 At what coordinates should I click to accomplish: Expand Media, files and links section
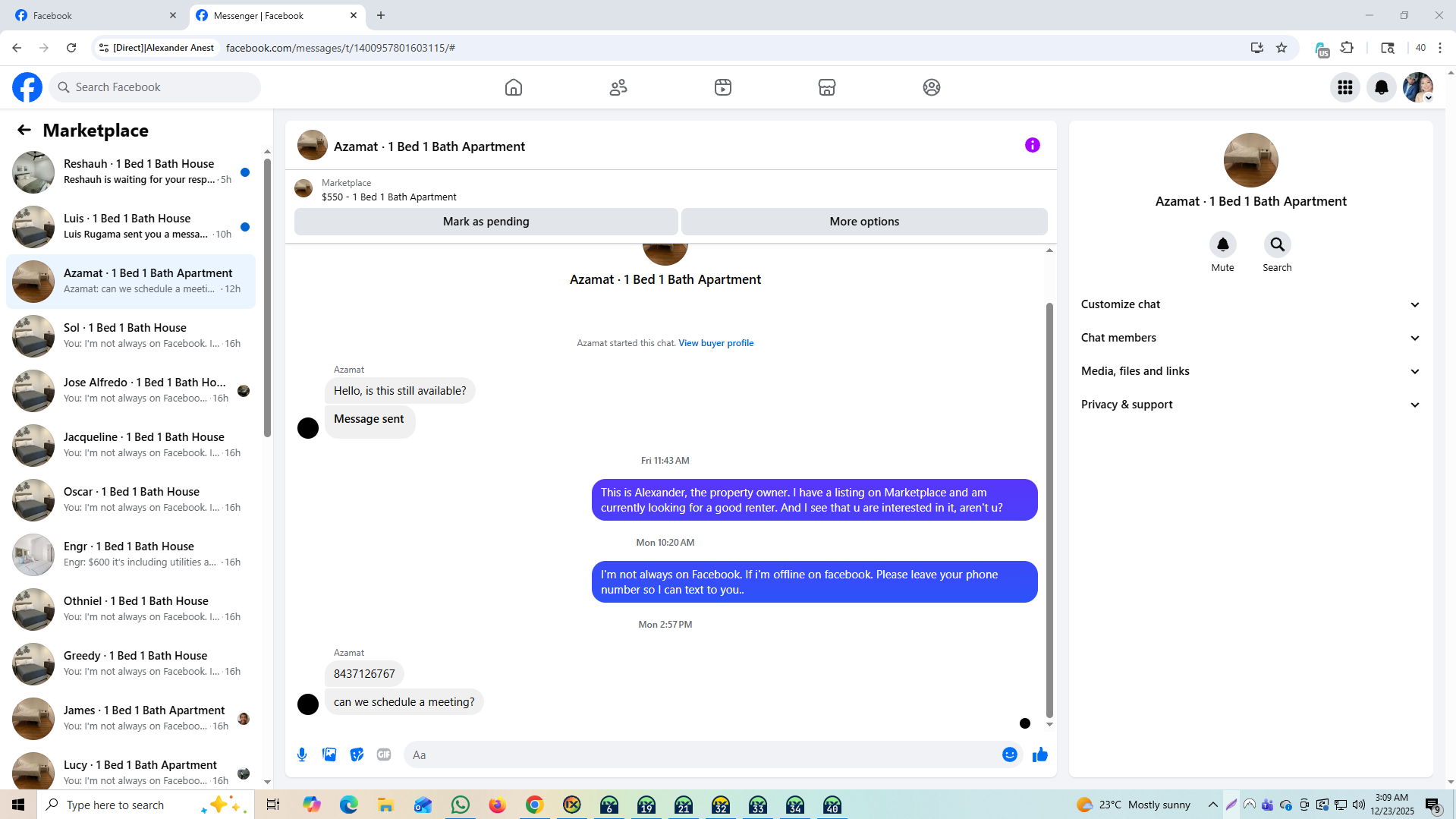pyautogui.click(x=1250, y=371)
